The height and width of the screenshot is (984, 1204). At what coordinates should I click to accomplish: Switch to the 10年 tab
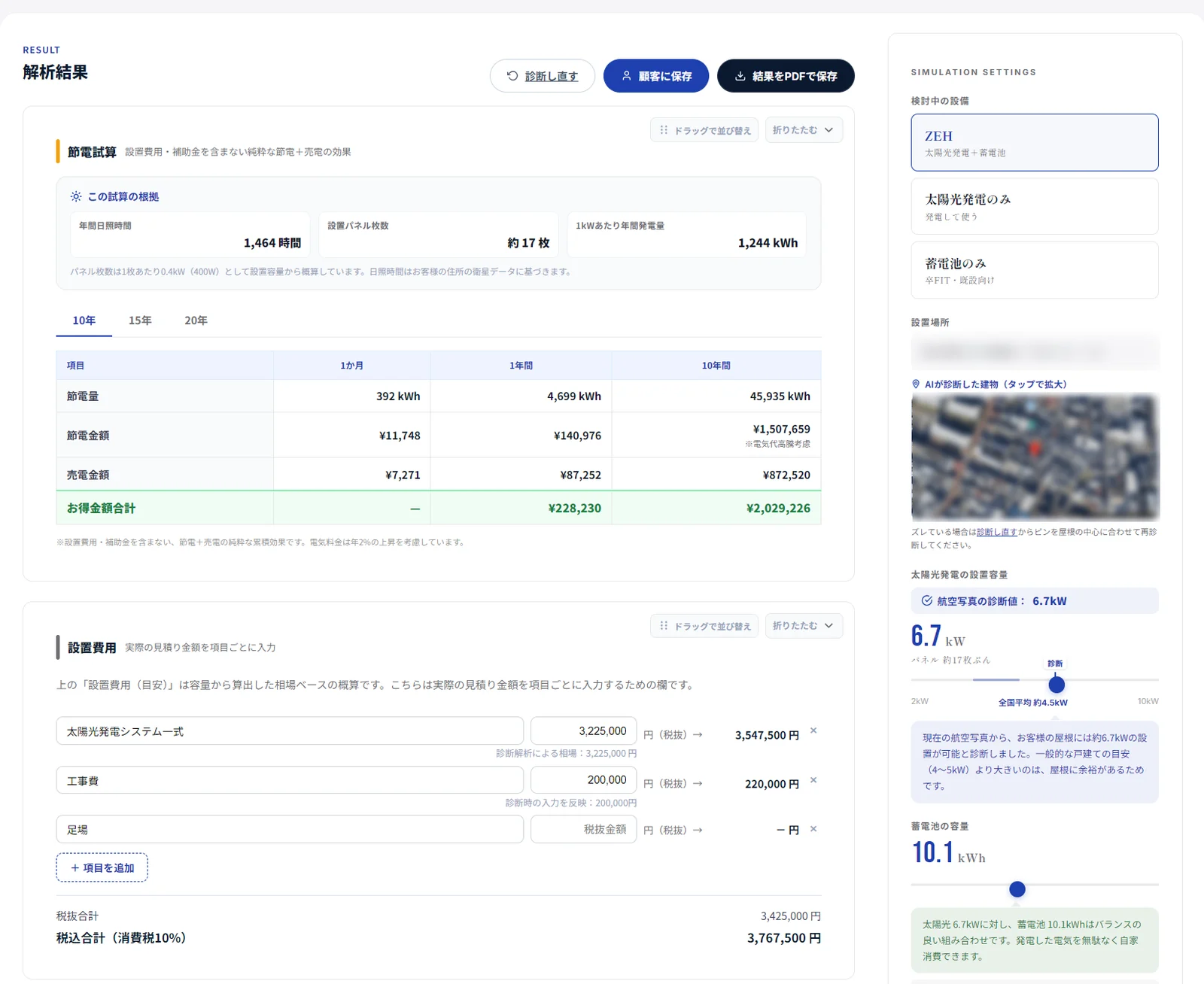pyautogui.click(x=84, y=320)
